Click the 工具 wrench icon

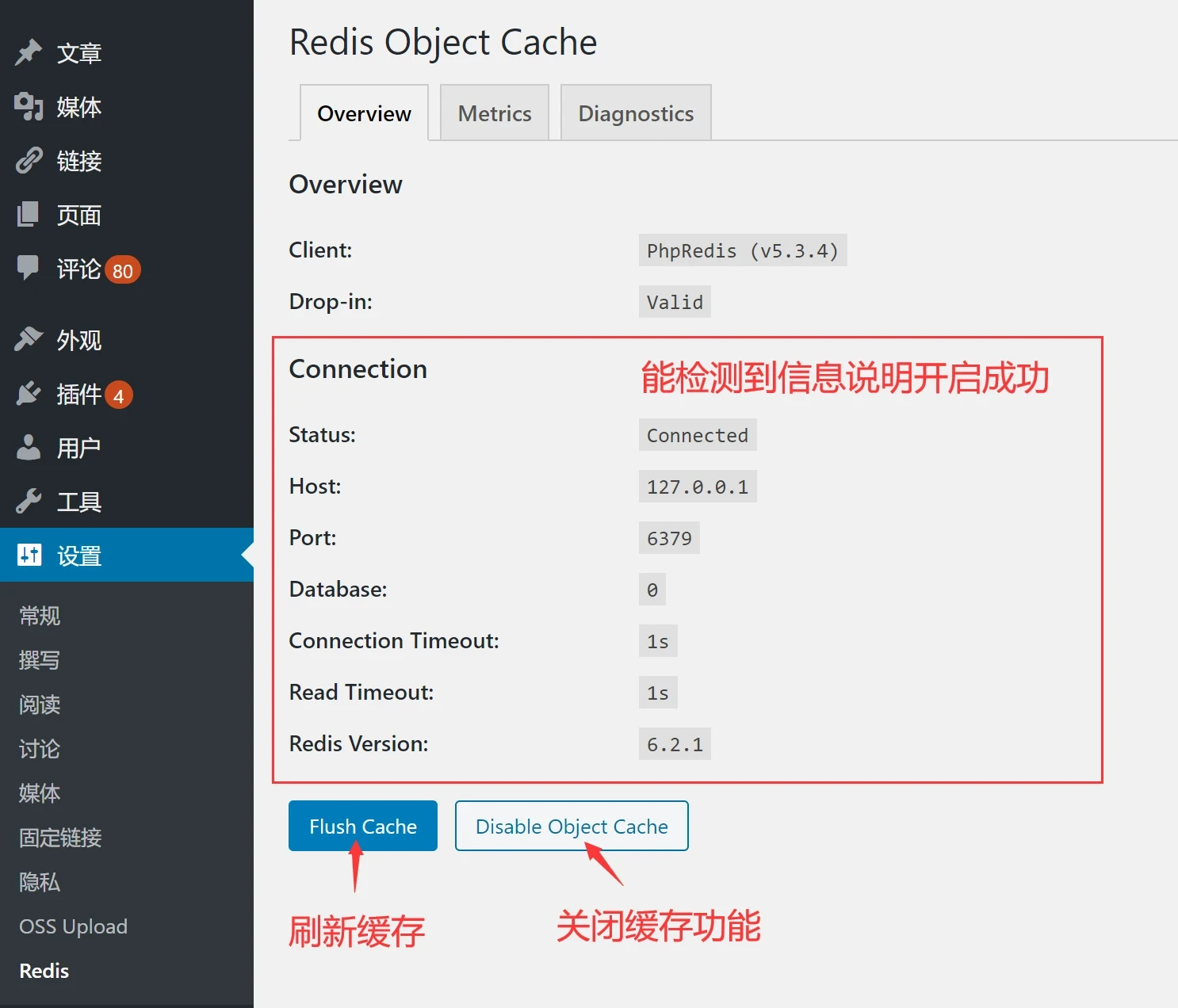(29, 501)
